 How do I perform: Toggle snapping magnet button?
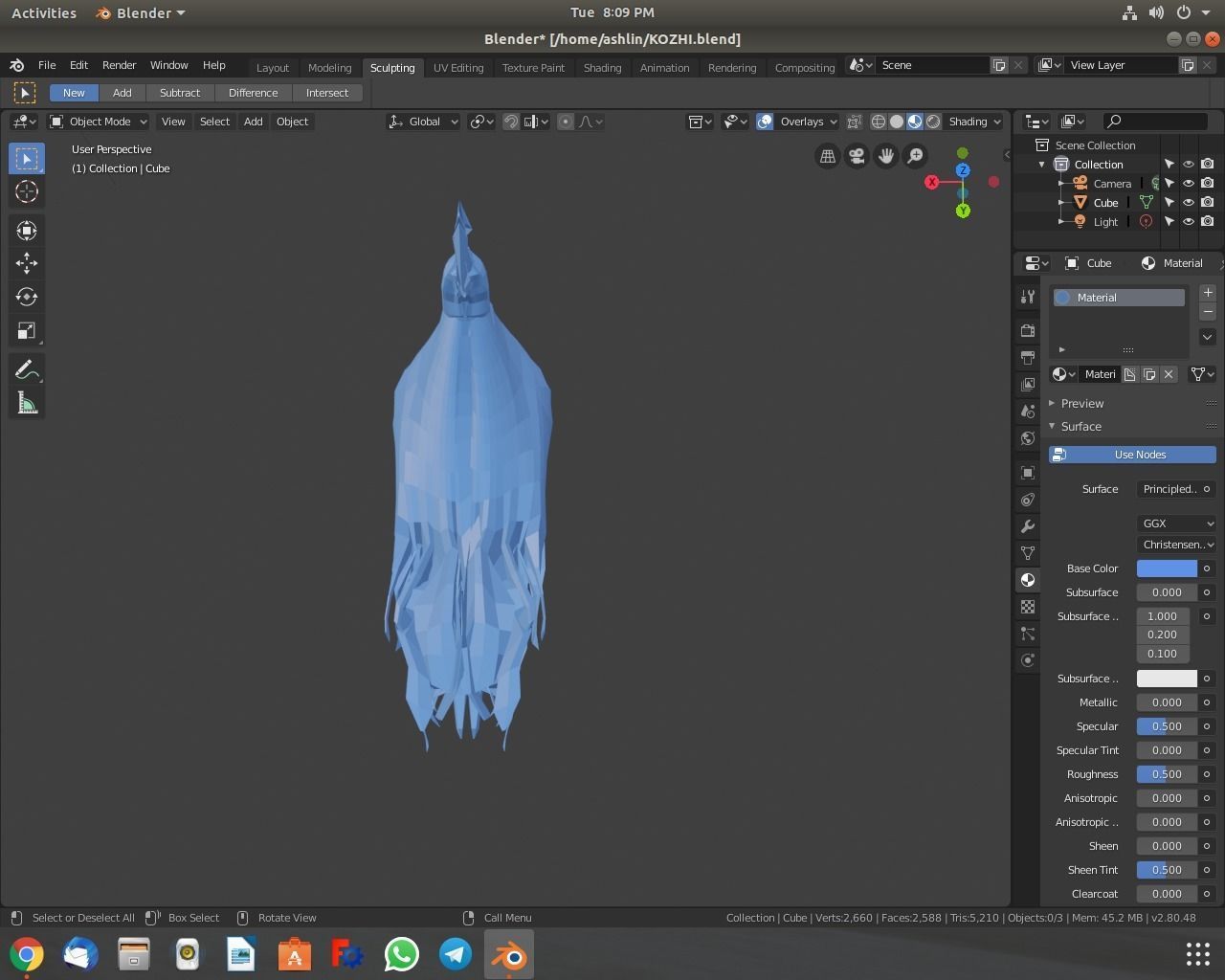pyautogui.click(x=511, y=122)
